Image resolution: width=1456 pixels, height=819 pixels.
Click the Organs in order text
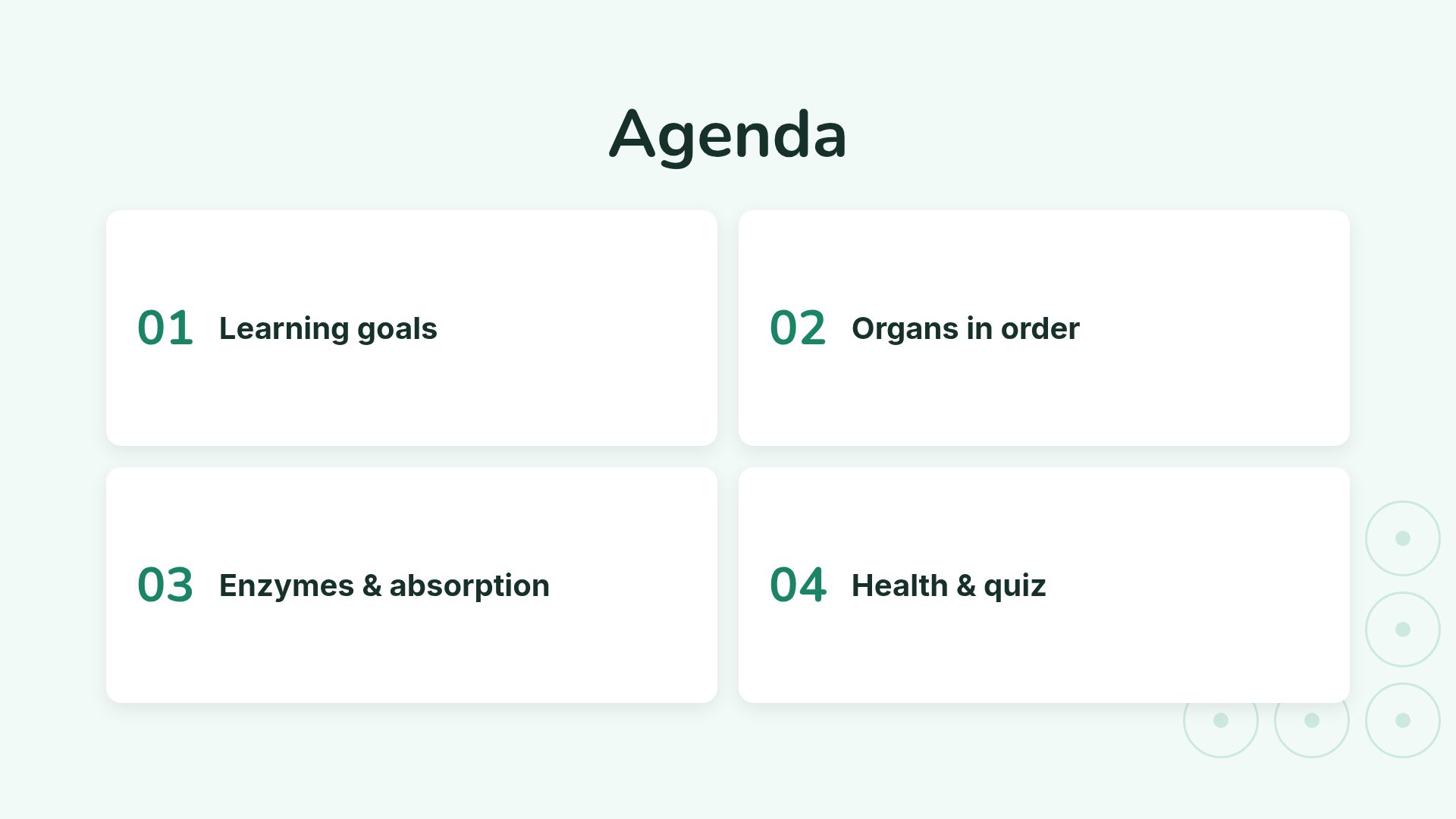965,329
